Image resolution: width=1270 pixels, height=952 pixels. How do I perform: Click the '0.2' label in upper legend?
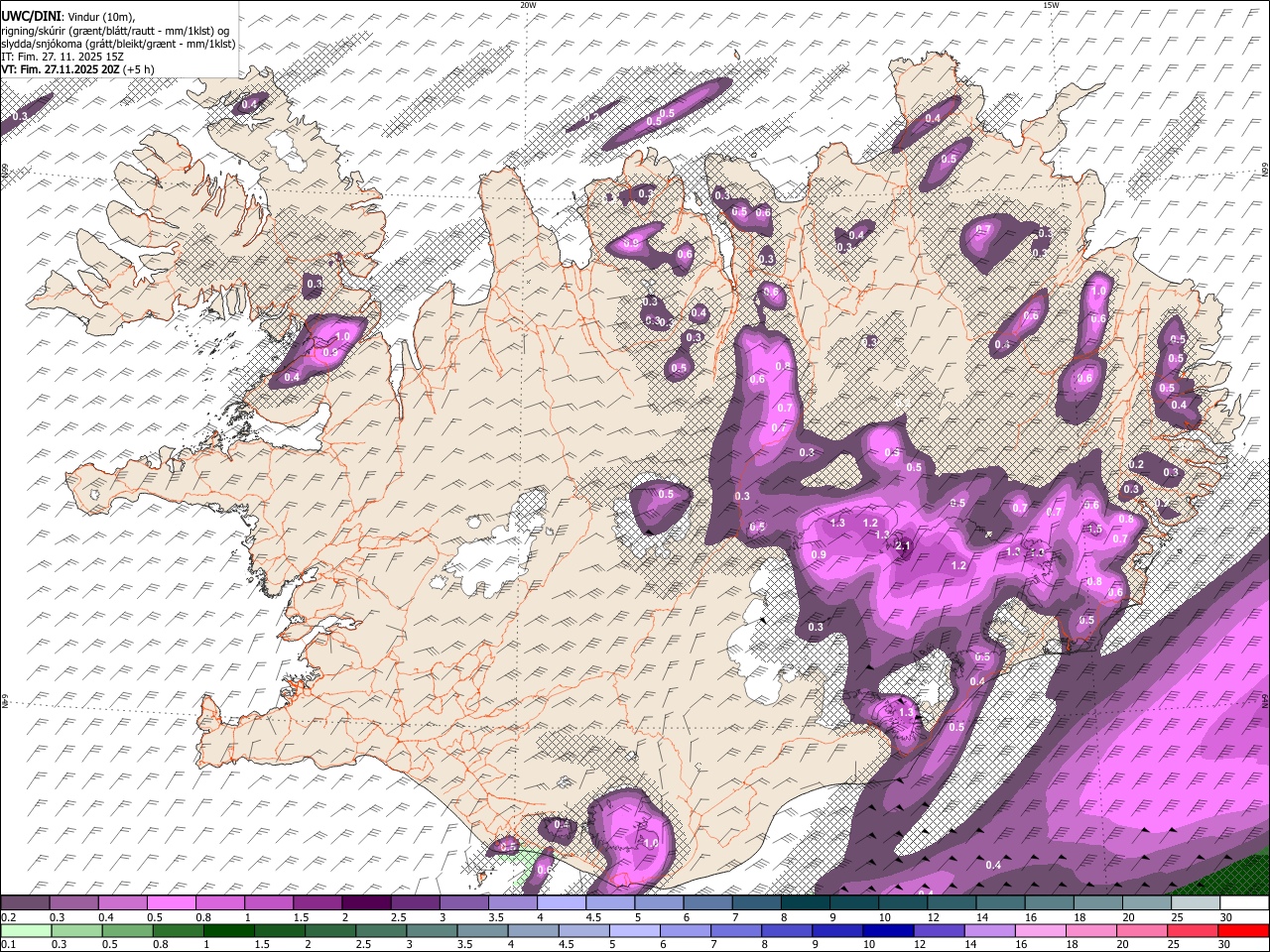tap(8, 917)
